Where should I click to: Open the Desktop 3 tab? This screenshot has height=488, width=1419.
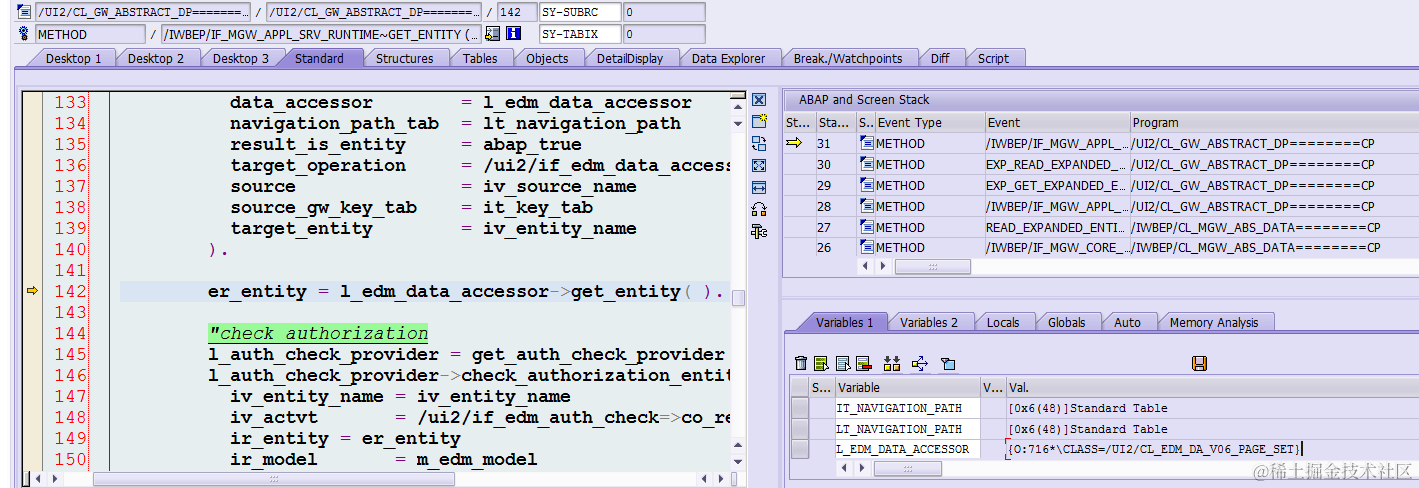[240, 58]
